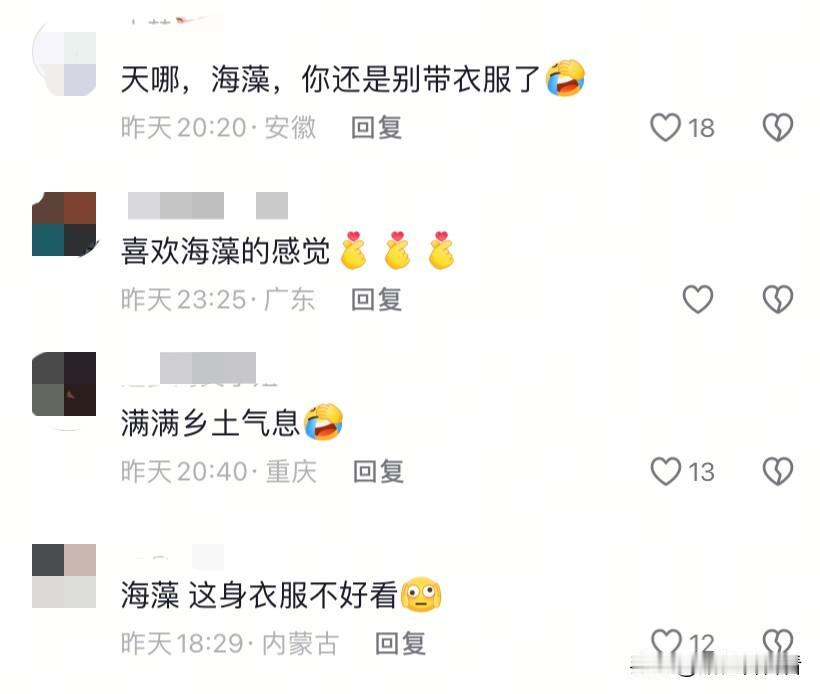Select comment text 天哪，海藻，你还是别带衣服了
This screenshot has width=820, height=694.
point(331,79)
